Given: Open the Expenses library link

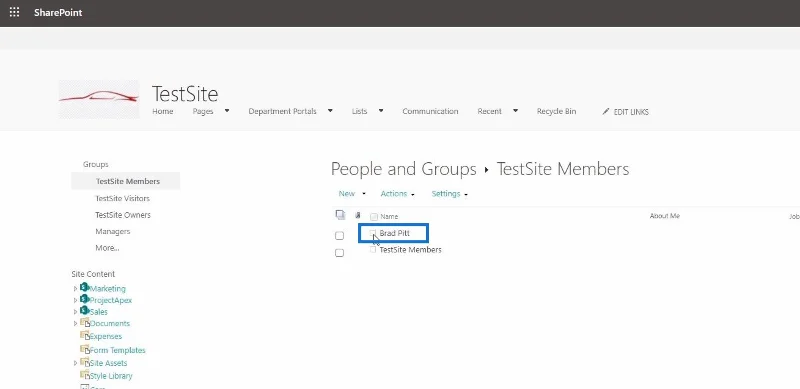Looking at the screenshot, I should pyautogui.click(x=106, y=336).
